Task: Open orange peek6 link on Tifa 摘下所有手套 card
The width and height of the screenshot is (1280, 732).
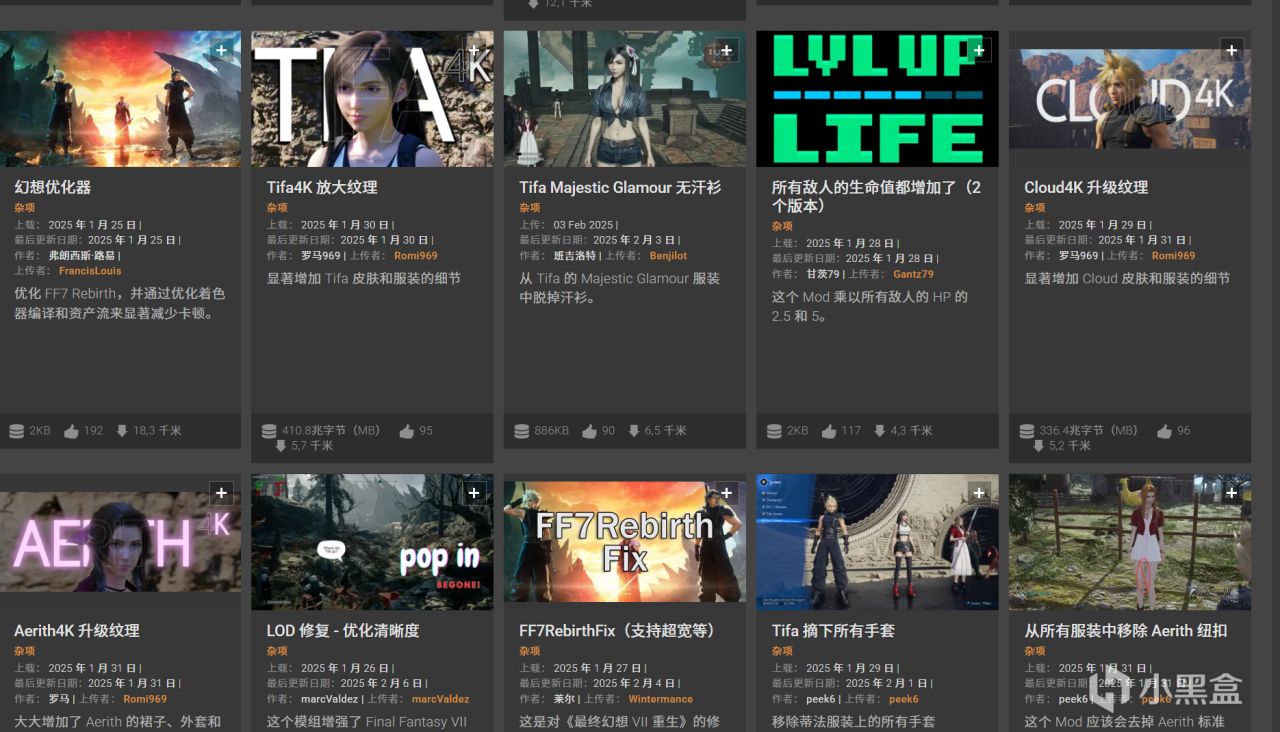Action: point(904,699)
